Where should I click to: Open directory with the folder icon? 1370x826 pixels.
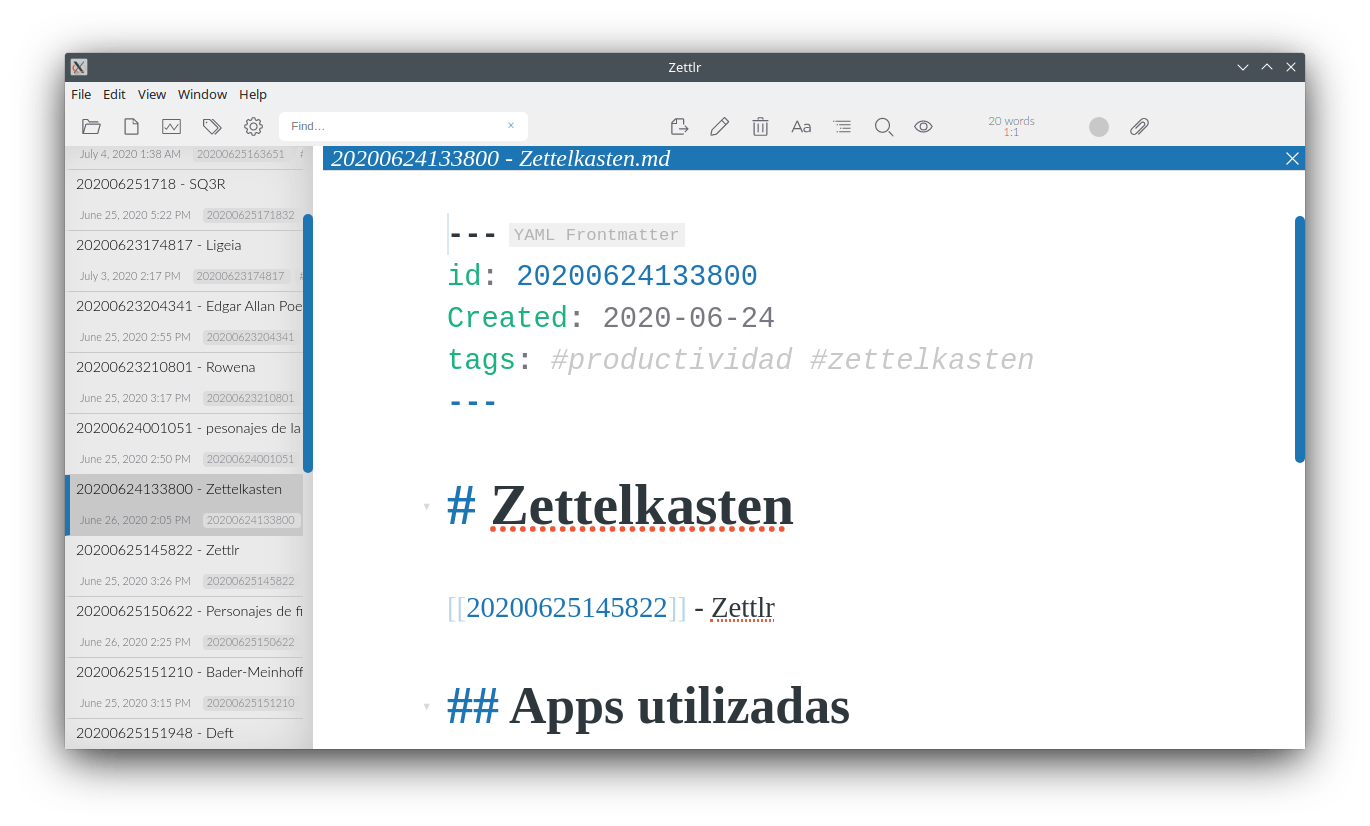point(91,126)
